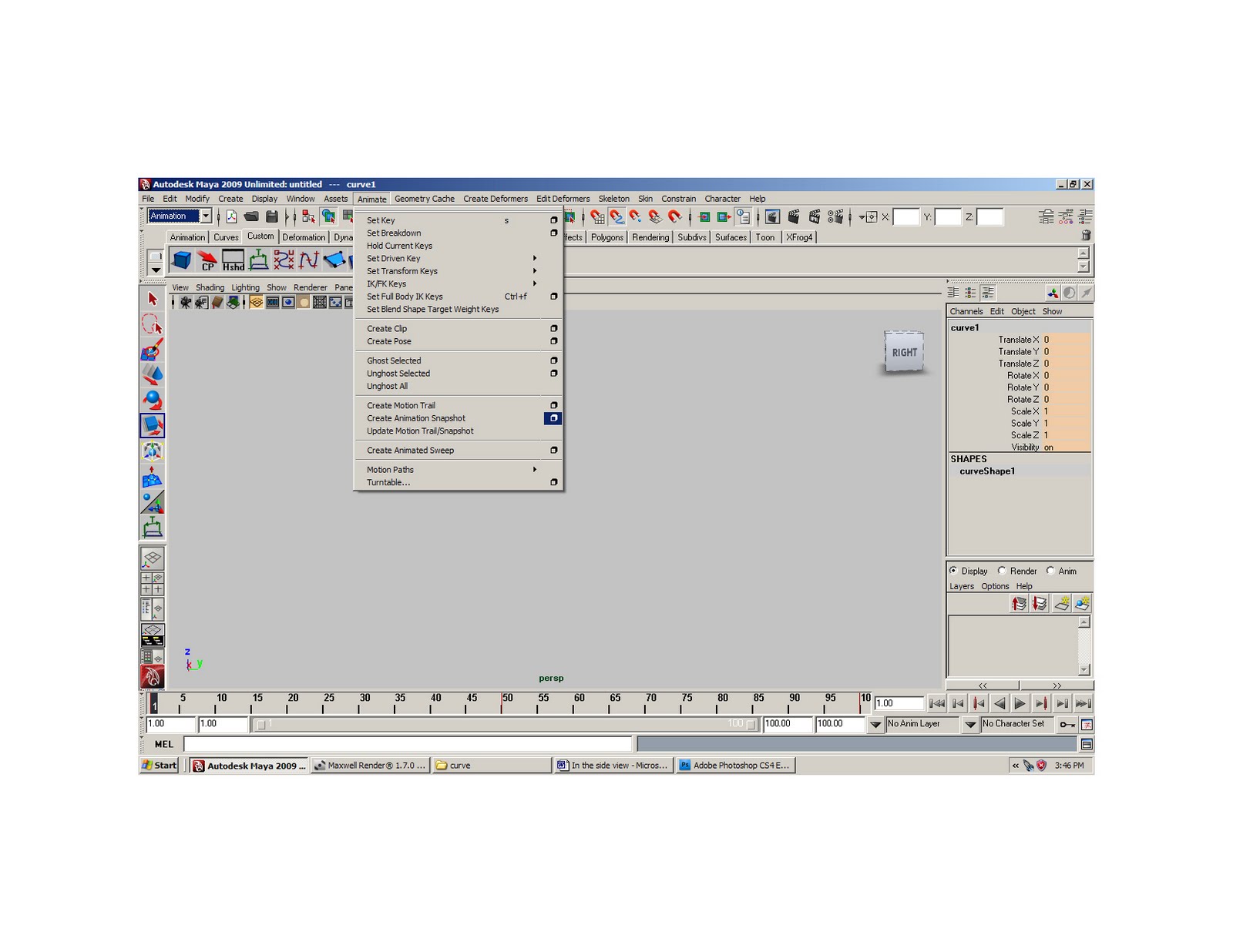1233x952 pixels.
Task: Click the MEL command input field
Action: tap(408, 744)
